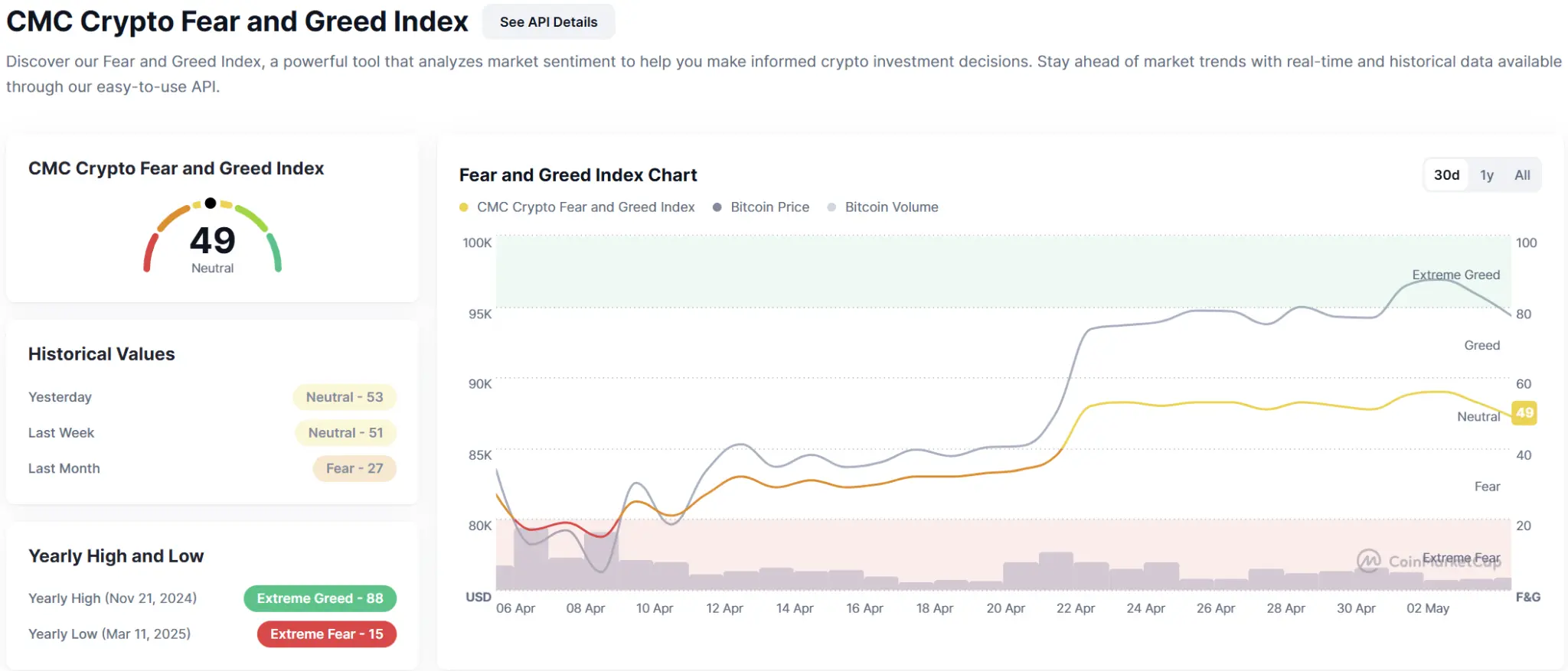Screen dimensions: 1568x671
Task: Click the Neutral - 53 yesterday badge
Action: point(345,397)
